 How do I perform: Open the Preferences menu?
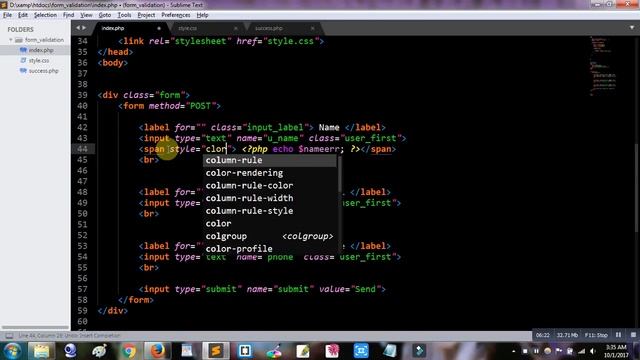pyautogui.click(x=176, y=15)
